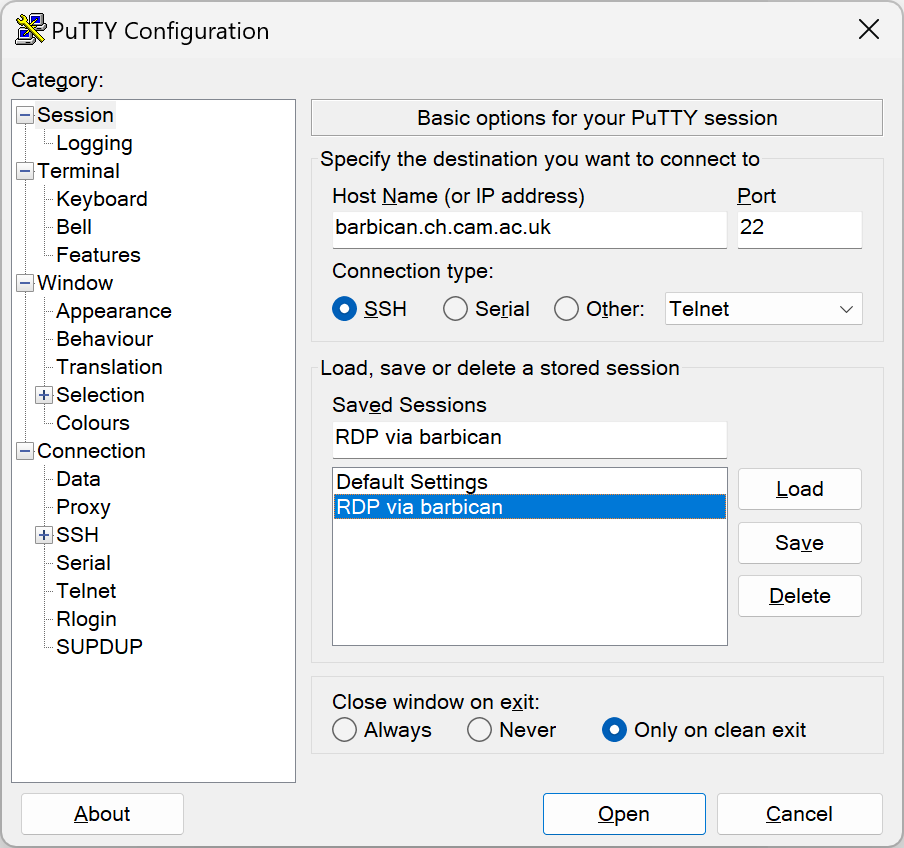
Task: Click the Open button to connect
Action: point(624,814)
